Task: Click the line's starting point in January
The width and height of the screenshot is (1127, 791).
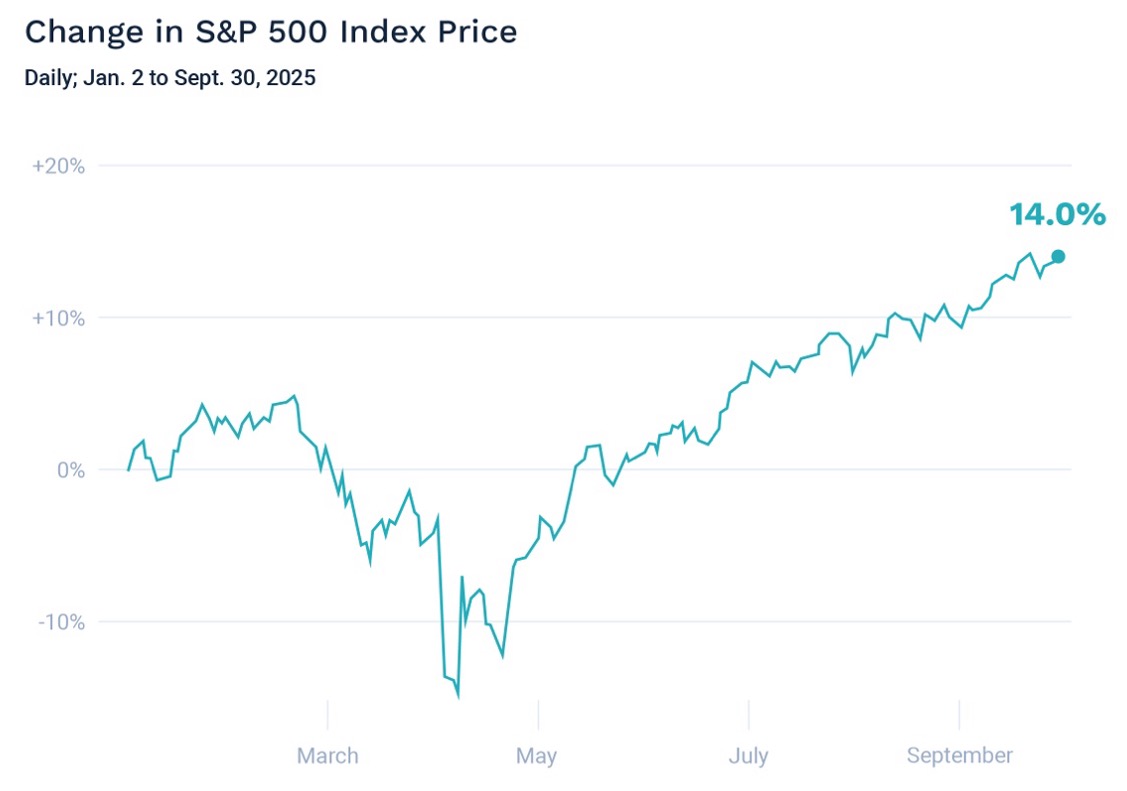Action: point(128,470)
